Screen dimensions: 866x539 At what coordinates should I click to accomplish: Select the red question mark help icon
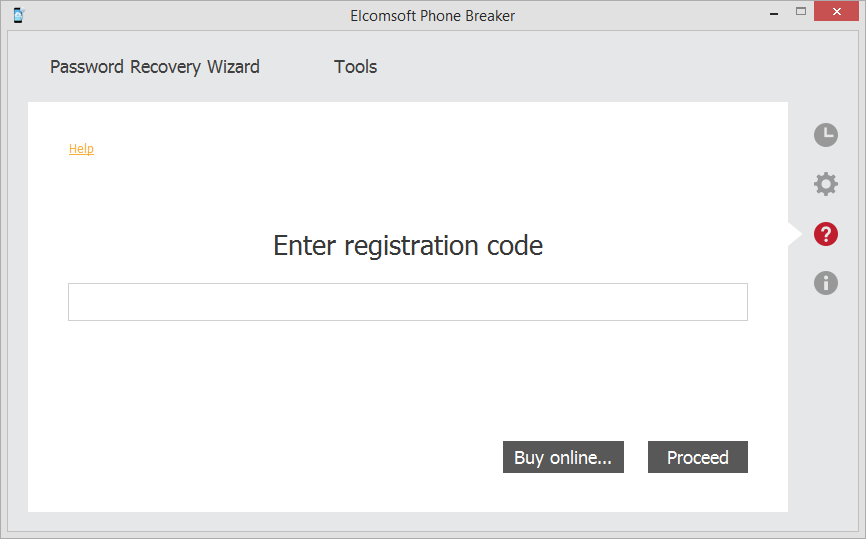coord(826,234)
